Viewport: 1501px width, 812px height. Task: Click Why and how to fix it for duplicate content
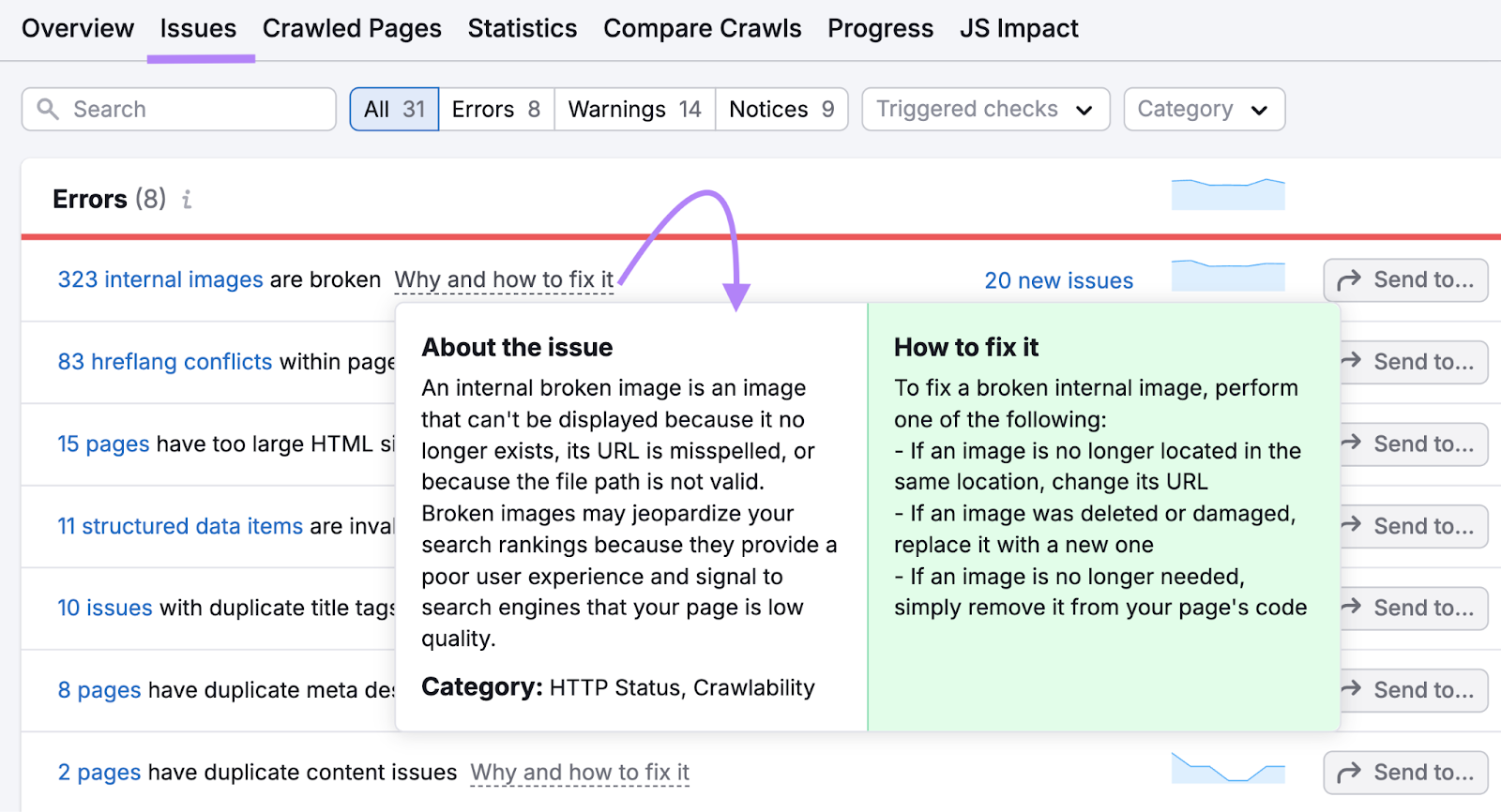pos(580,773)
